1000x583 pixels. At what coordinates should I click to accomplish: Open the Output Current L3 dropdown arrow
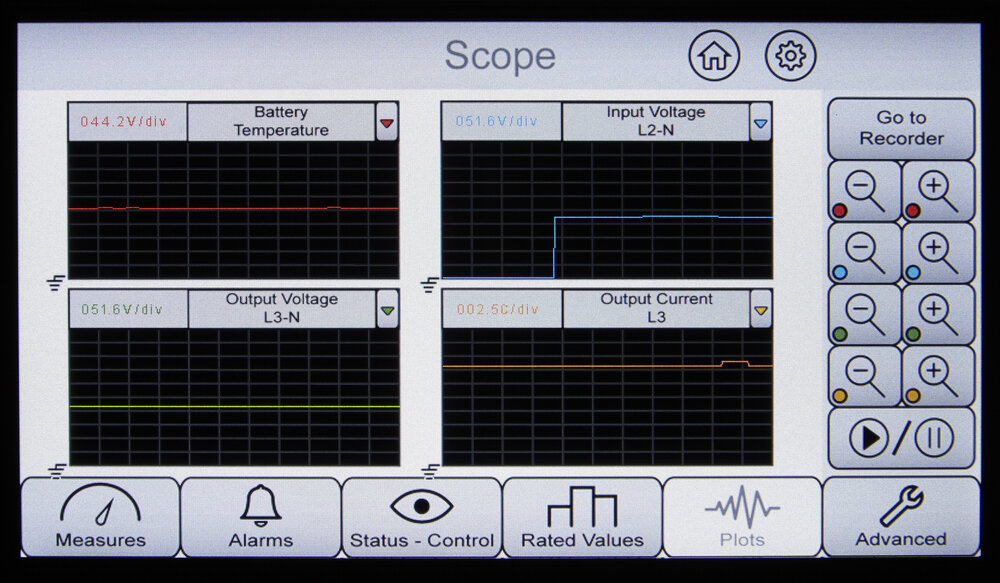[760, 310]
